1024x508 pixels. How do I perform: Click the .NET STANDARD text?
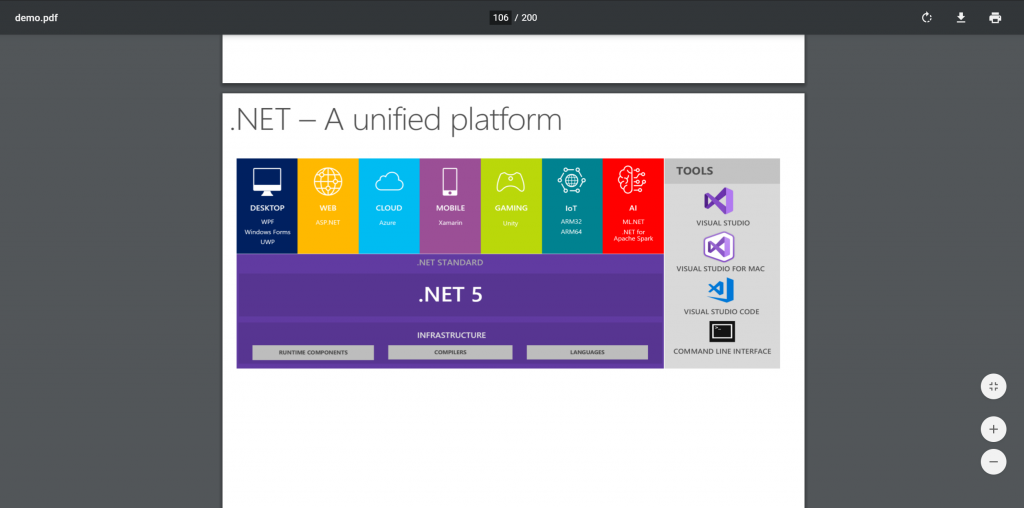coord(450,262)
